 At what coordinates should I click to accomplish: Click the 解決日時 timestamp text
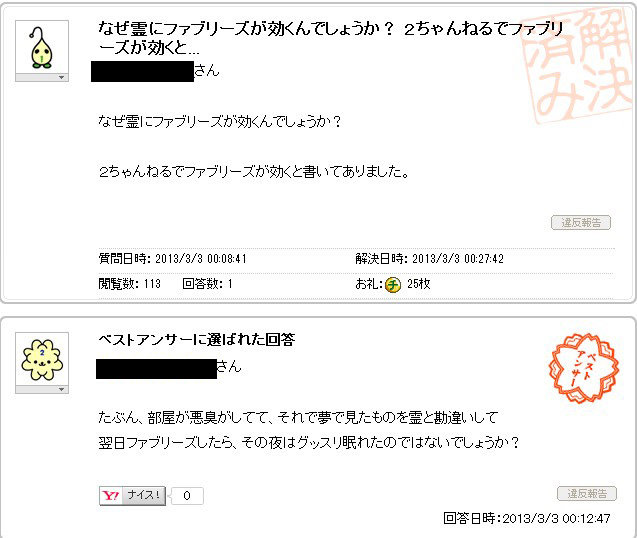[429, 259]
